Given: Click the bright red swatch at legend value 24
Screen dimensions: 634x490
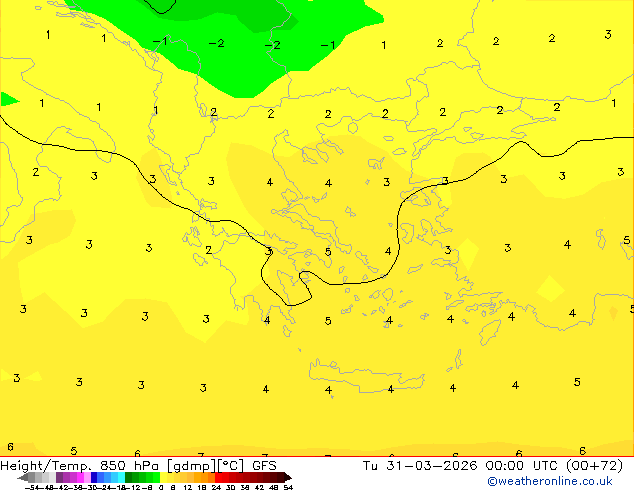Looking at the screenshot, I should tap(219, 477).
